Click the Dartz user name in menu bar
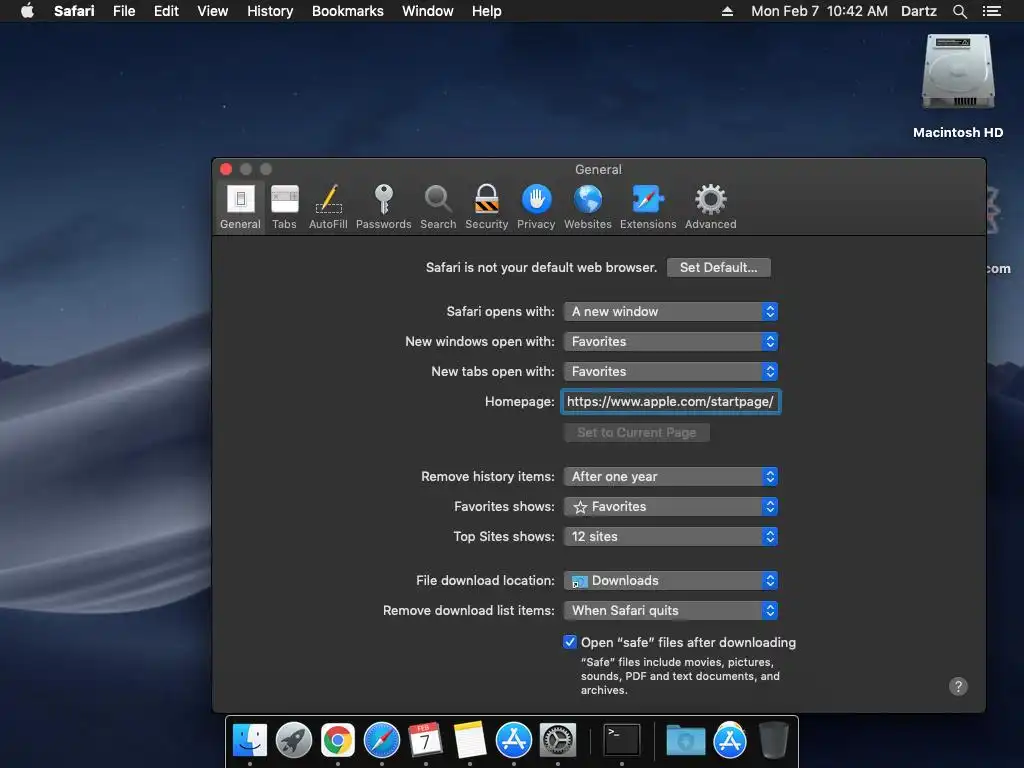This screenshot has height=768, width=1024. [x=918, y=11]
